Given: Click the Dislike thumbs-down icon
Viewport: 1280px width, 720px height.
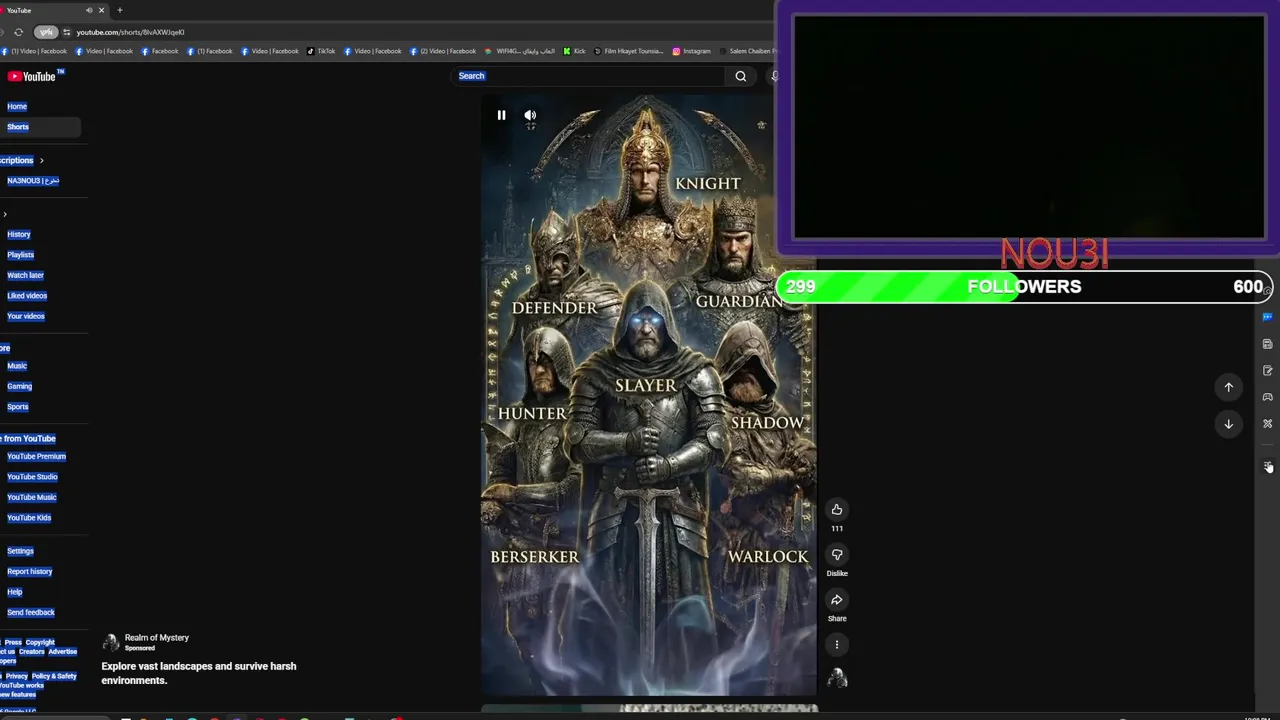Looking at the screenshot, I should [x=837, y=555].
